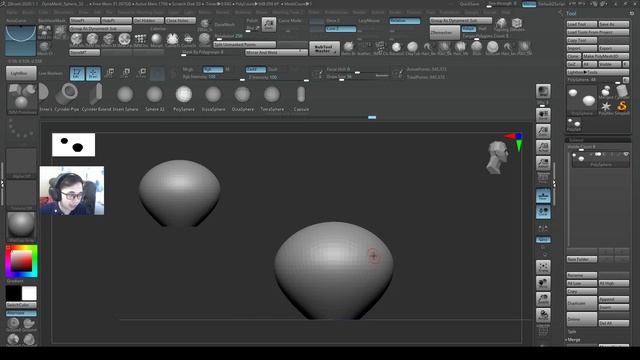
Task: Click the Zoom canvas icon
Action: click(x=543, y=131)
